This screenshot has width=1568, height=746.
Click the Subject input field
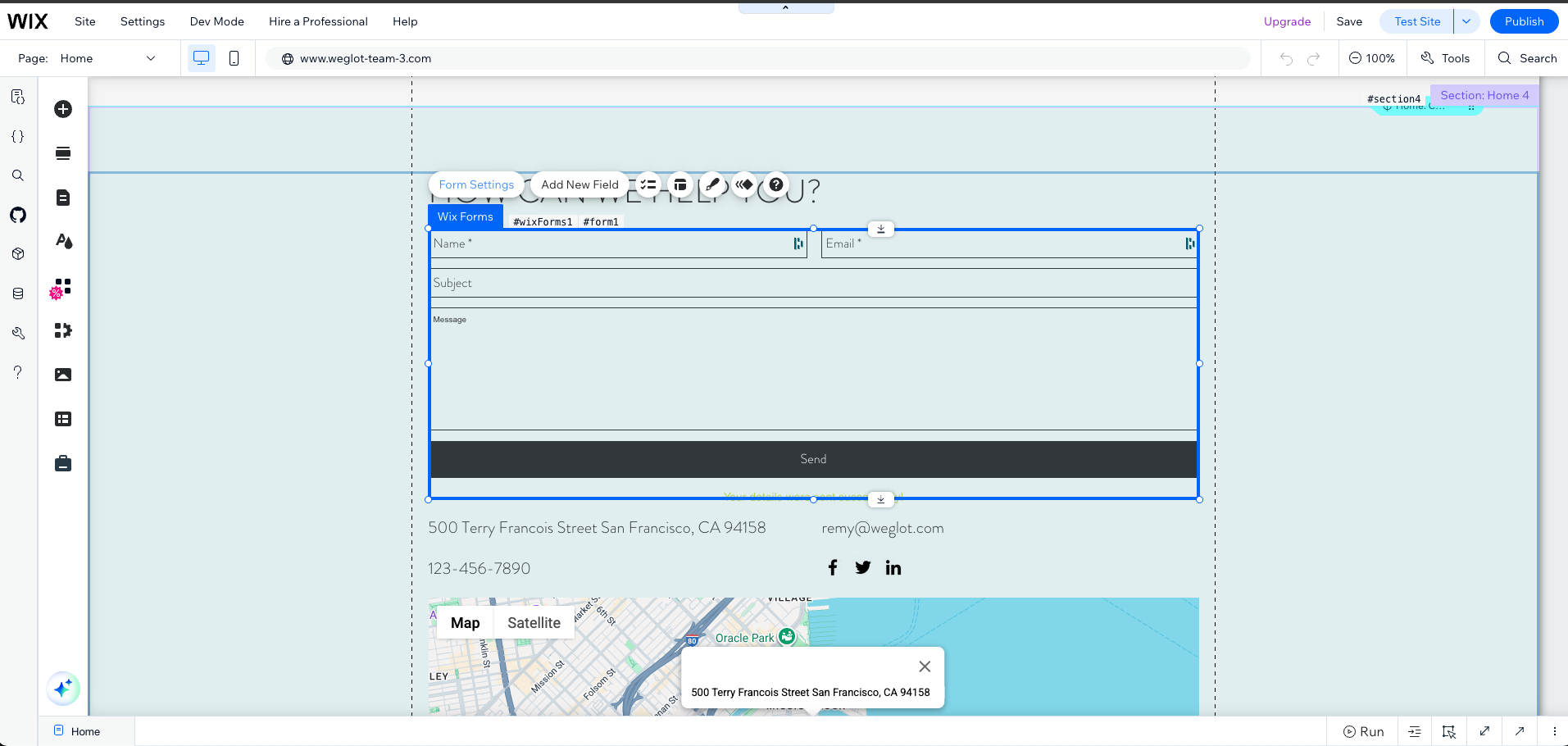coord(813,283)
